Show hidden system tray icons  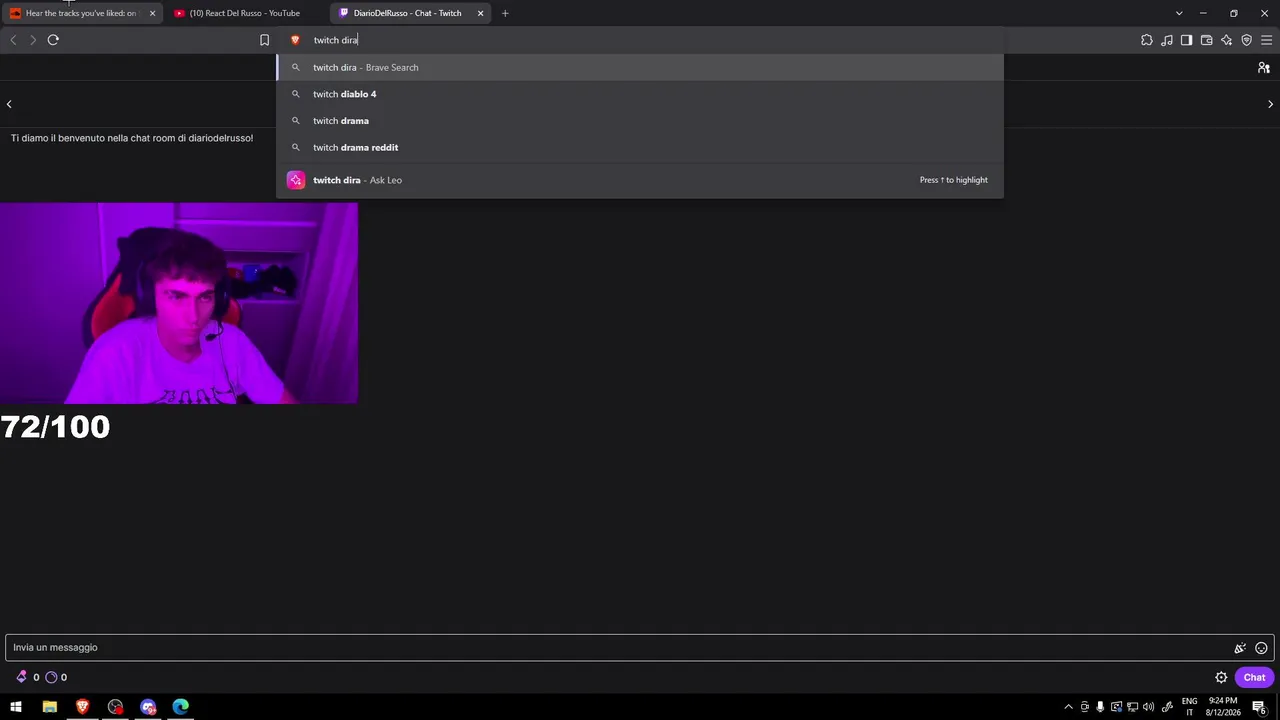click(1068, 707)
